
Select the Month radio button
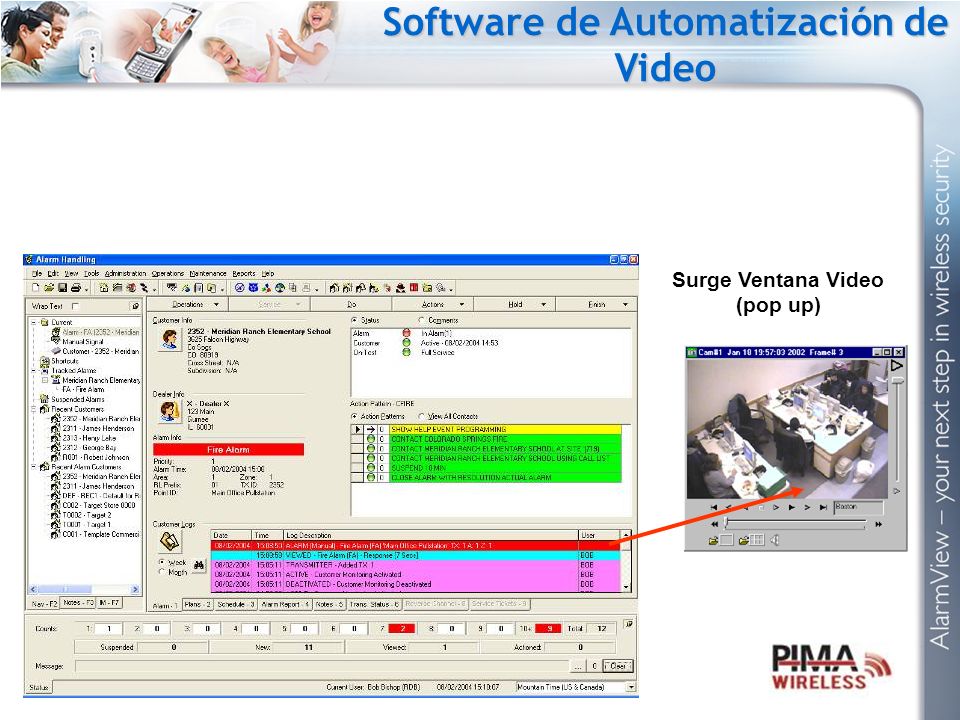click(162, 572)
